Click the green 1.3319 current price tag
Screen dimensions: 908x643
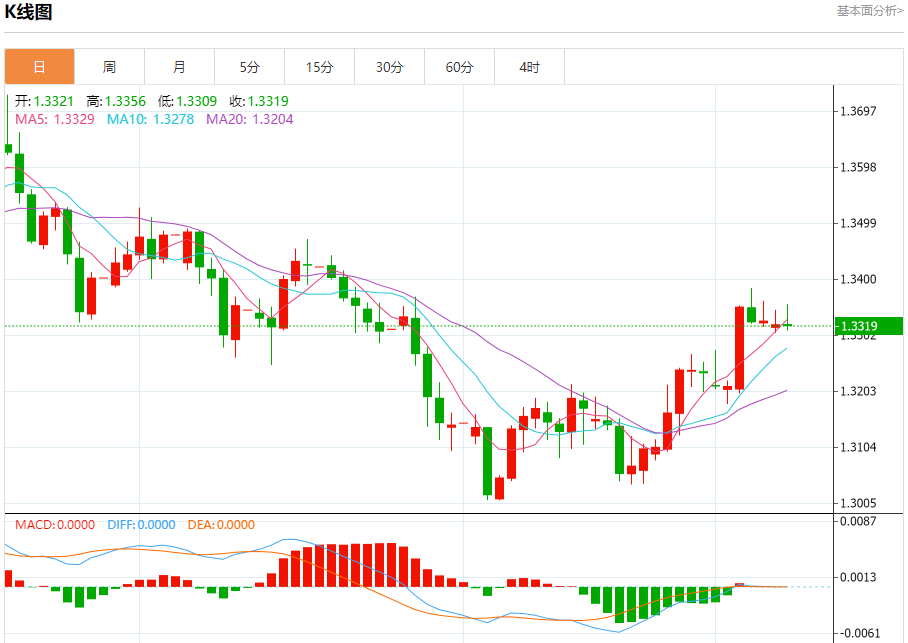(x=868, y=326)
